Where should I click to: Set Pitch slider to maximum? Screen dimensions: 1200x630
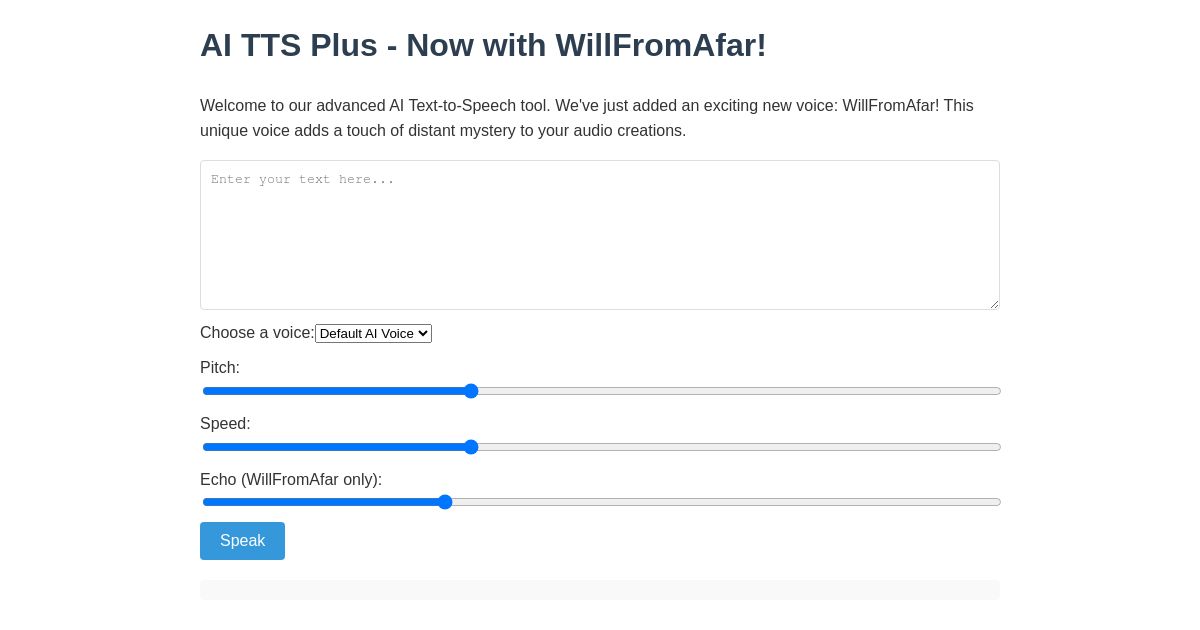[x=995, y=391]
